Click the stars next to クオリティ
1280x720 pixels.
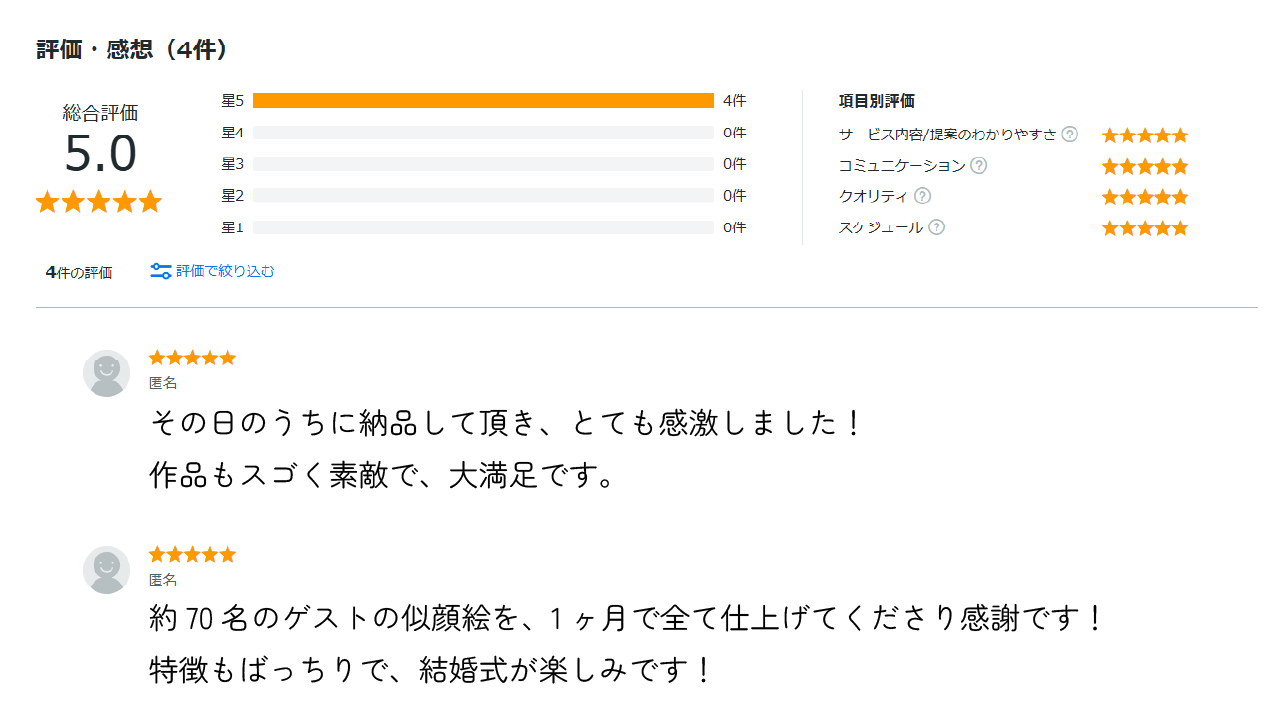click(1144, 196)
